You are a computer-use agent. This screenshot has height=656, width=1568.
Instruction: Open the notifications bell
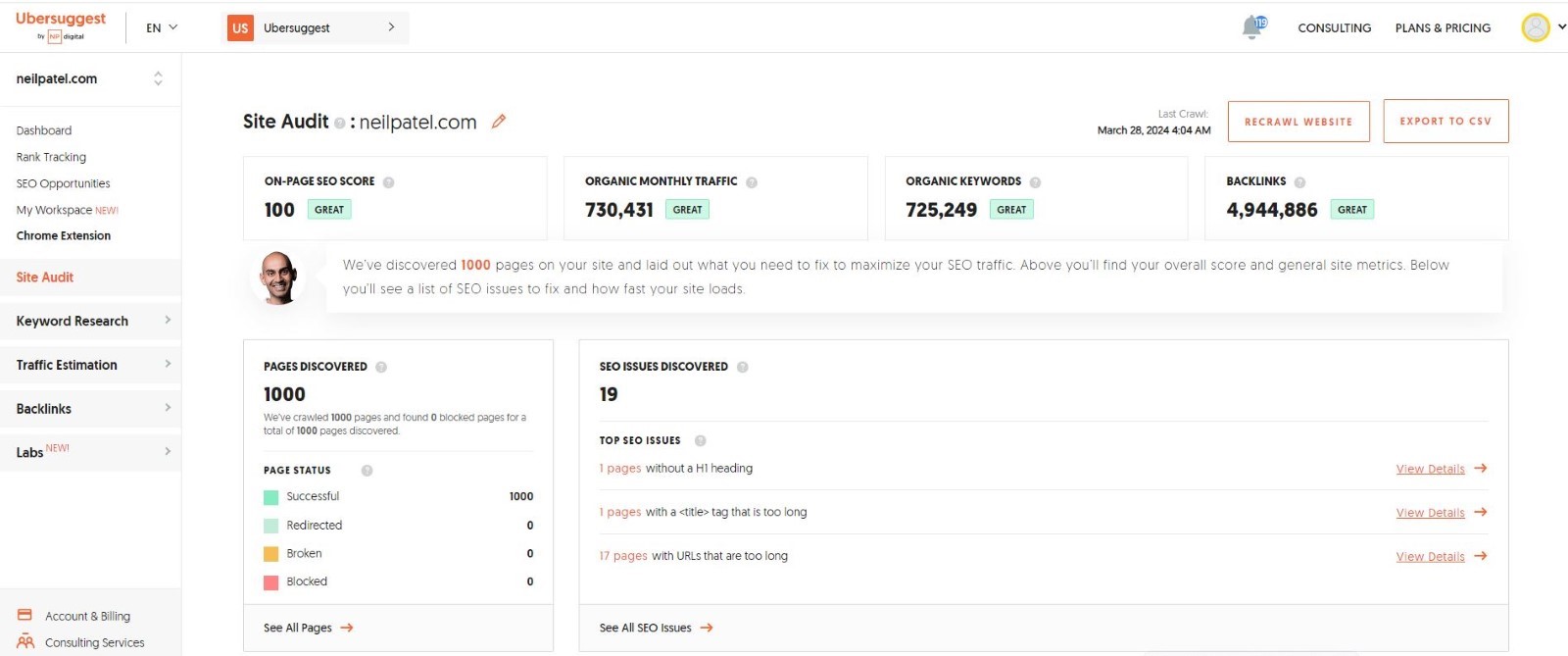point(1253,27)
